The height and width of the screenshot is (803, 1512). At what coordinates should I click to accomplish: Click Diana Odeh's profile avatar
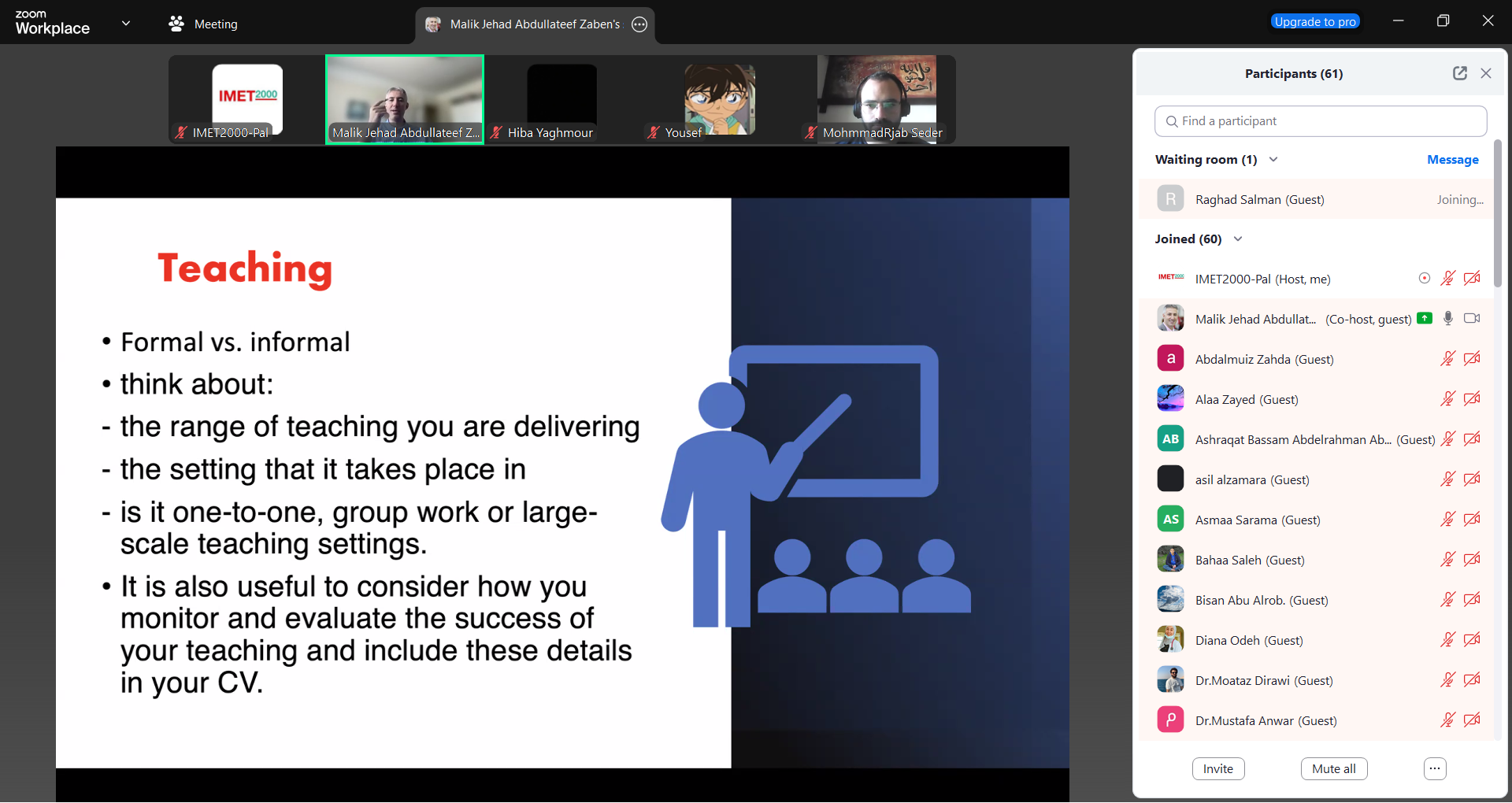pos(1170,640)
